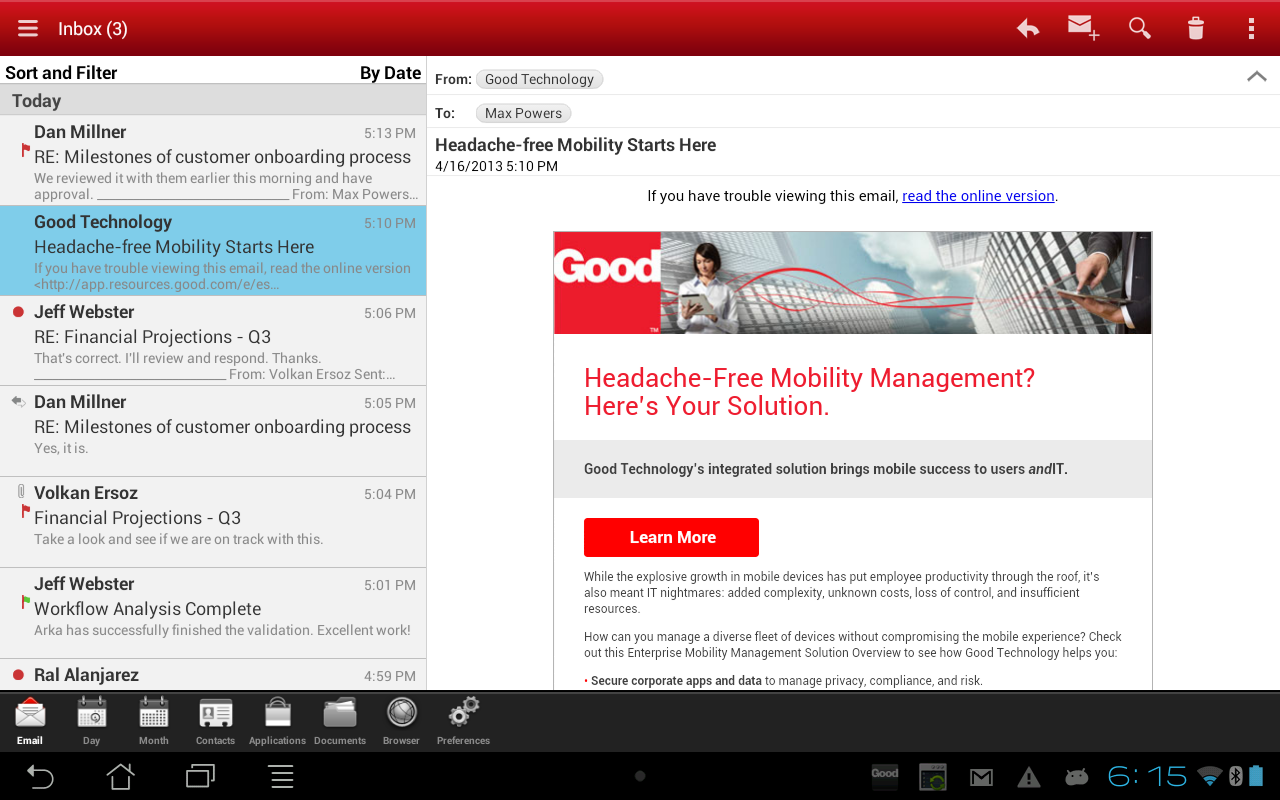
Task: Toggle red flag on Dan Millner 5:13 PM email
Action: click(x=26, y=150)
